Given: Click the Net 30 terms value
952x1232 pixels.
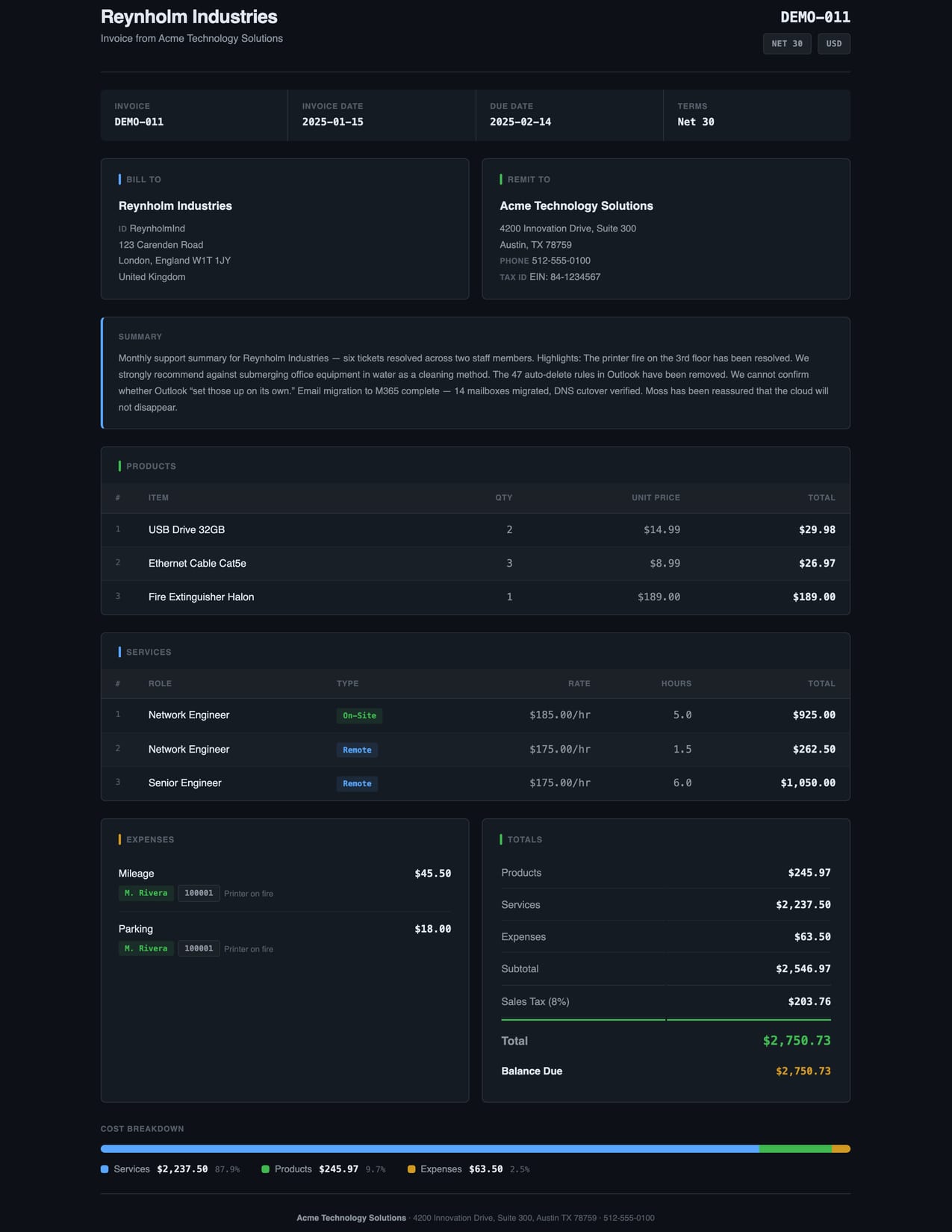Looking at the screenshot, I should point(696,122).
